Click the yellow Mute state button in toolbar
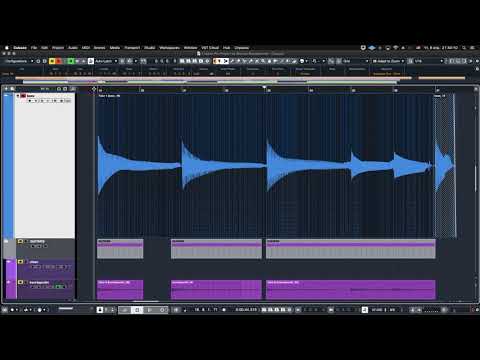The width and height of the screenshot is (480, 360). (52, 61)
